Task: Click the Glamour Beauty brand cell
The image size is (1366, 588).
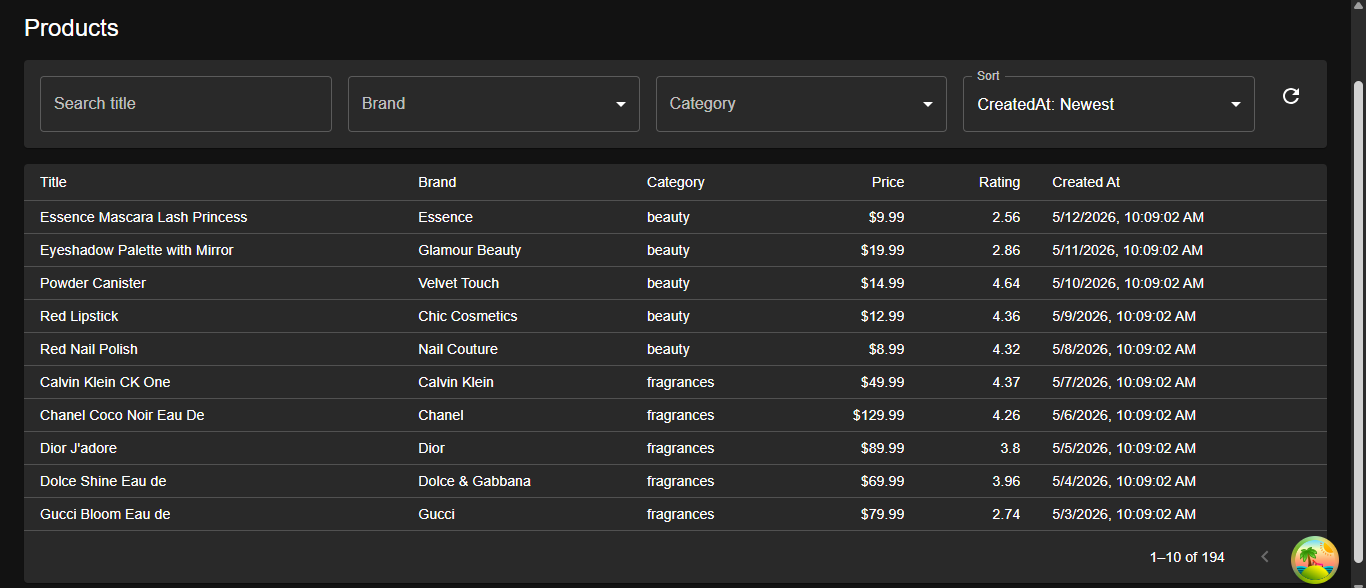Action: (470, 250)
